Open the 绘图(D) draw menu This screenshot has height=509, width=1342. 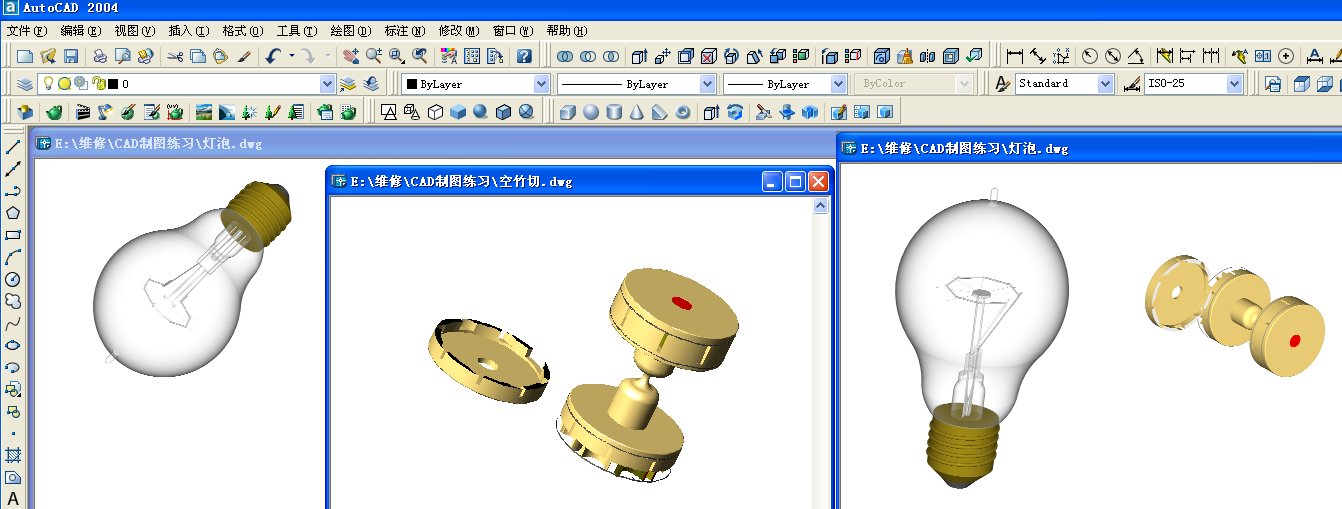350,31
